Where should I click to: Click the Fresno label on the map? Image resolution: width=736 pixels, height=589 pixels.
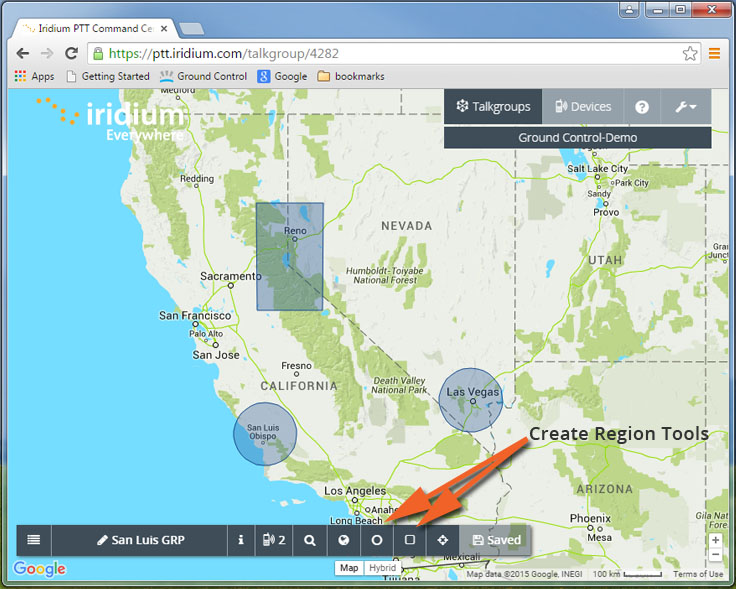coord(296,366)
